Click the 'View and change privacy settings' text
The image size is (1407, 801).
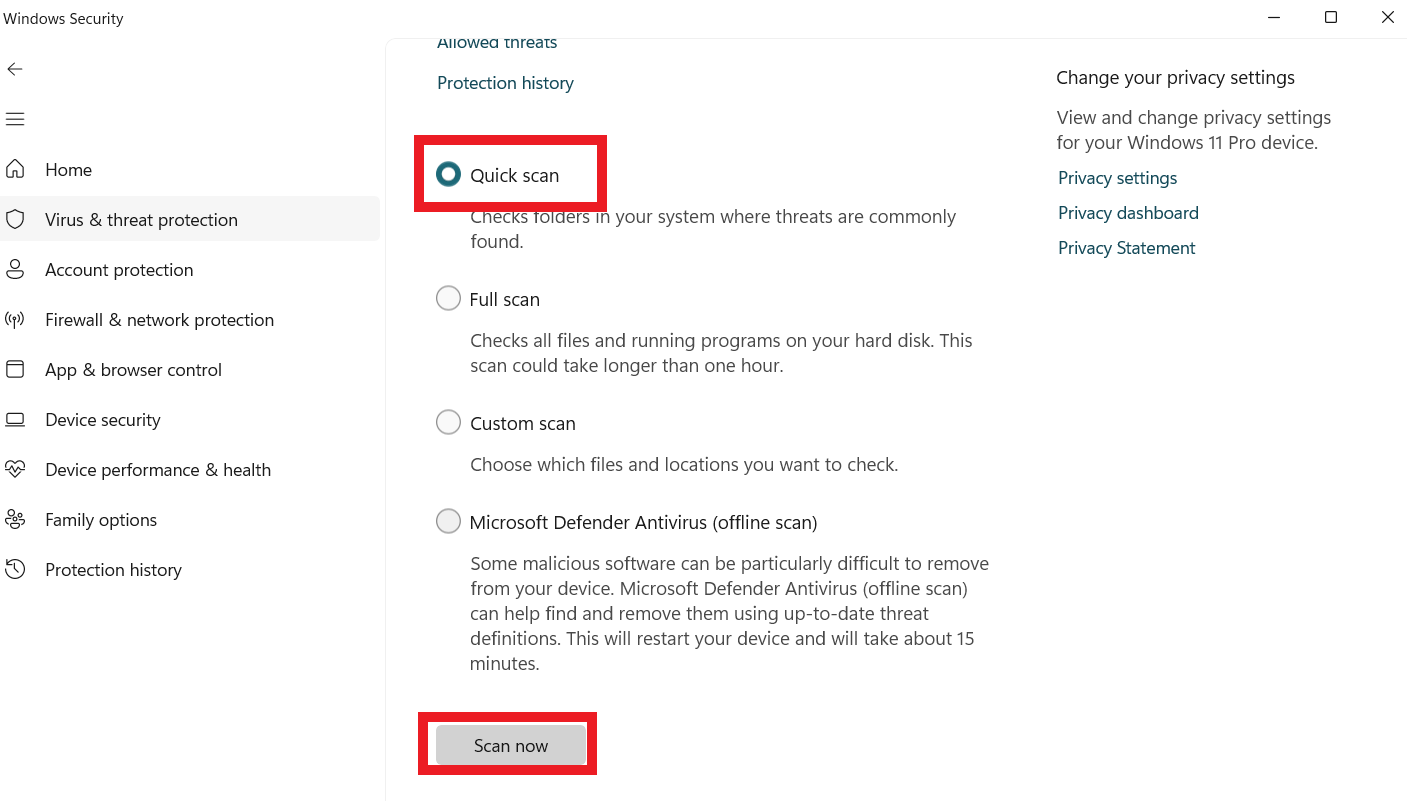coord(1194,130)
